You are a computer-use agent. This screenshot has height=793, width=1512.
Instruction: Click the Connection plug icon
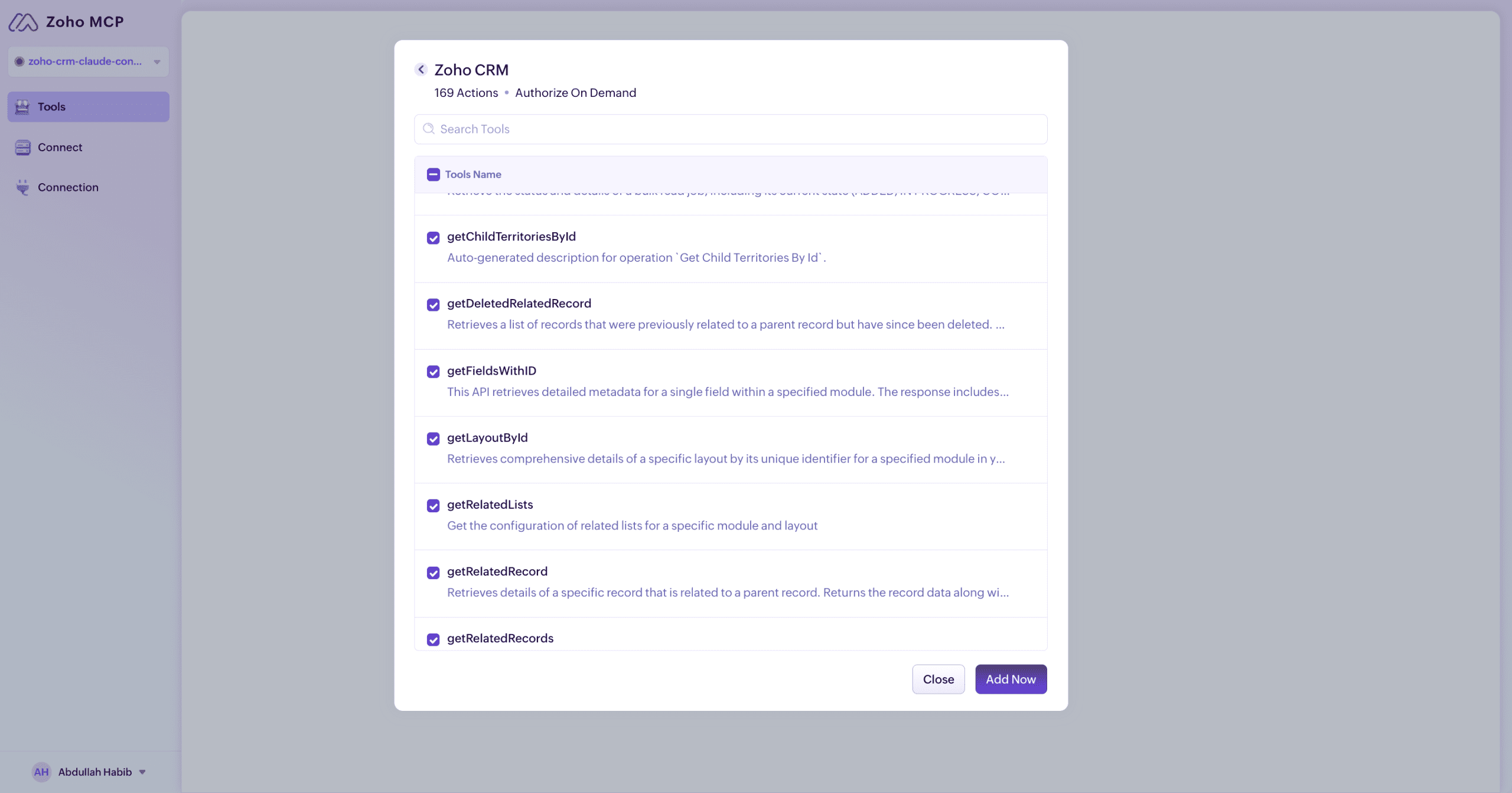click(x=22, y=187)
